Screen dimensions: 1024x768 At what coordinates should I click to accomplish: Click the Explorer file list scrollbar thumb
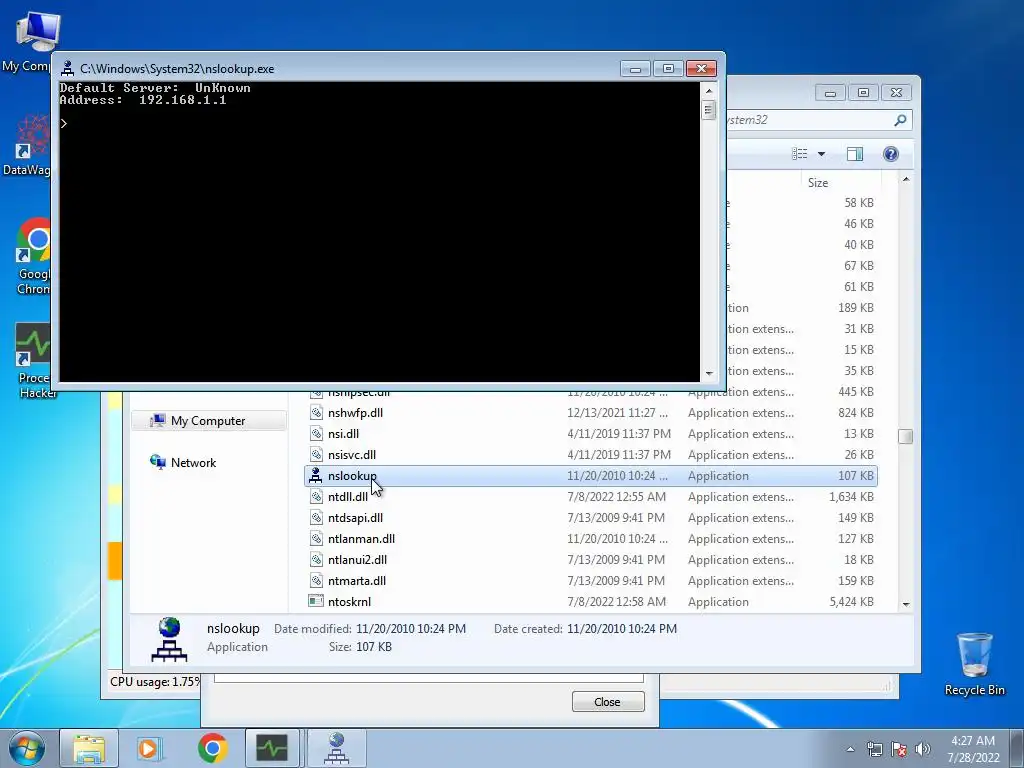pos(905,436)
